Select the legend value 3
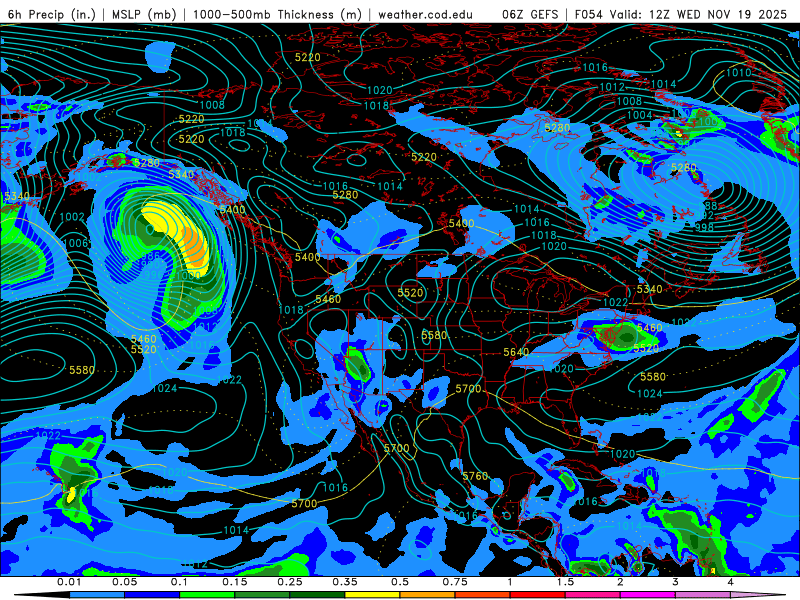This screenshot has width=800, height=600. pyautogui.click(x=675, y=582)
